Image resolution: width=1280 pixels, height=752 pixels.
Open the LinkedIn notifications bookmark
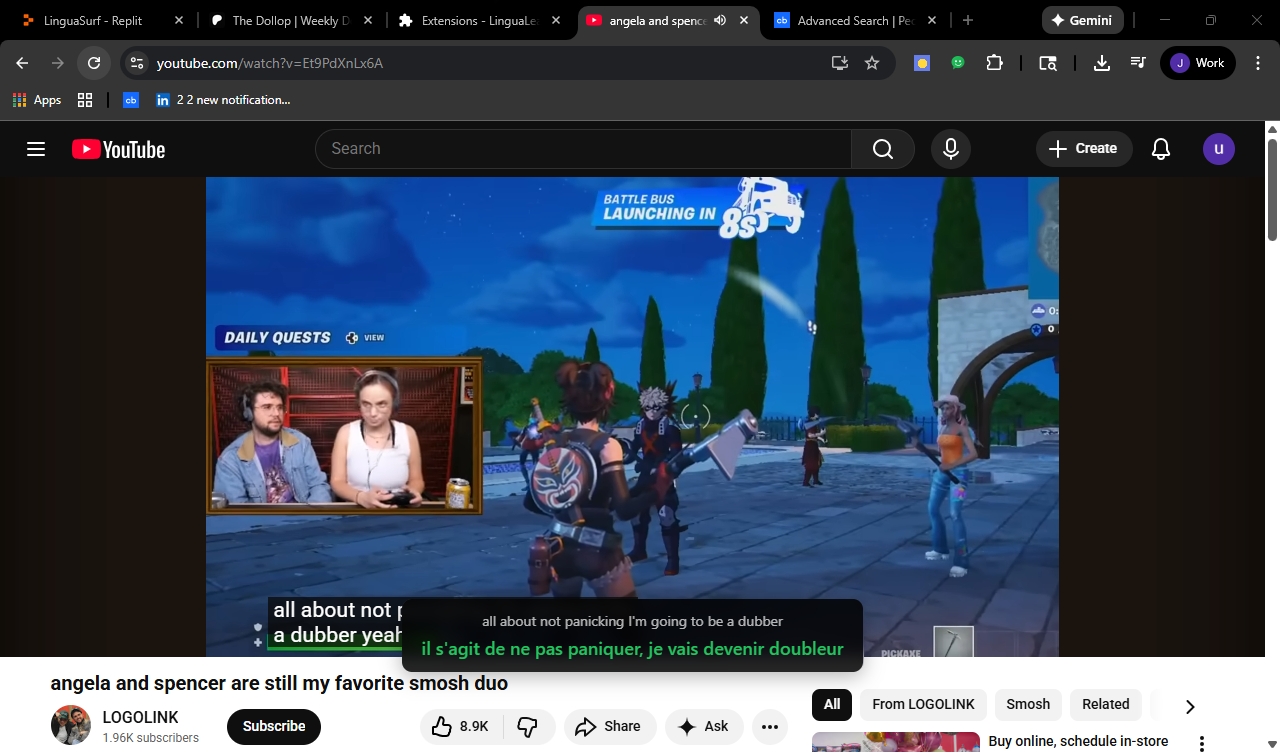pyautogui.click(x=223, y=100)
